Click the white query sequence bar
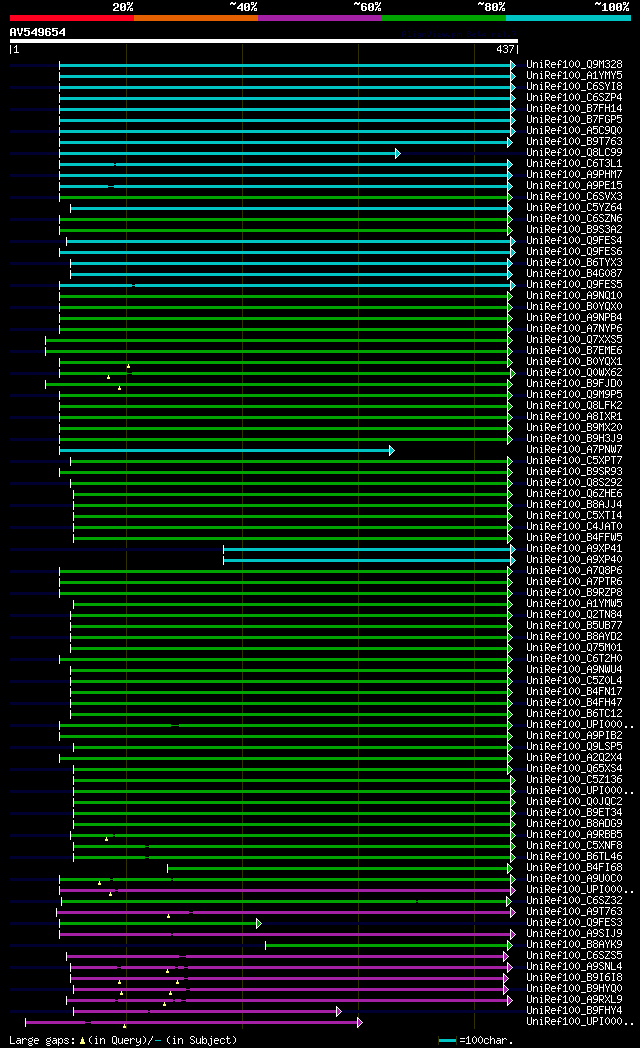 pyautogui.click(x=264, y=41)
